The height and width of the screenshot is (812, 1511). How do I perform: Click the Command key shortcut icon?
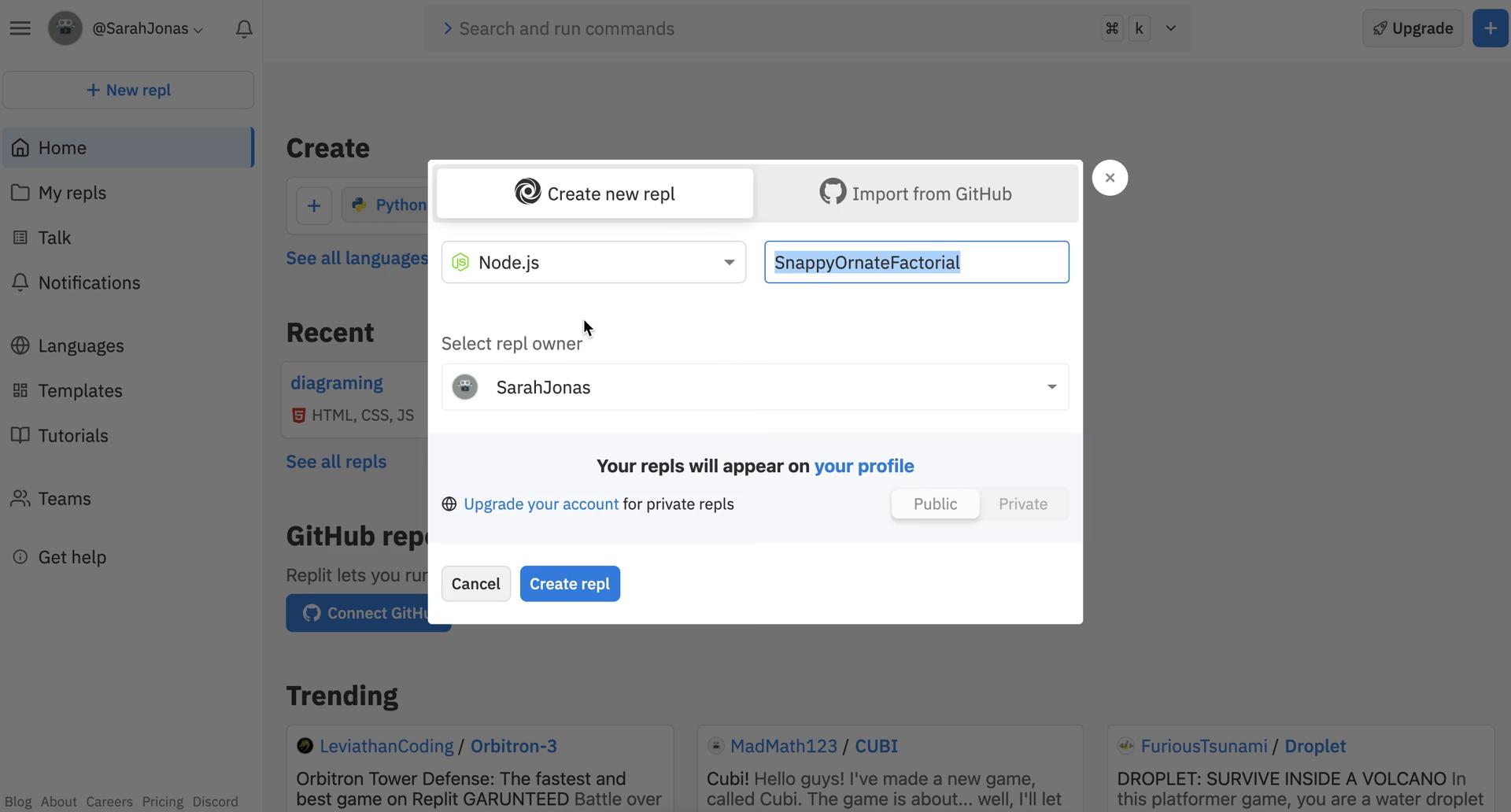(x=1112, y=28)
